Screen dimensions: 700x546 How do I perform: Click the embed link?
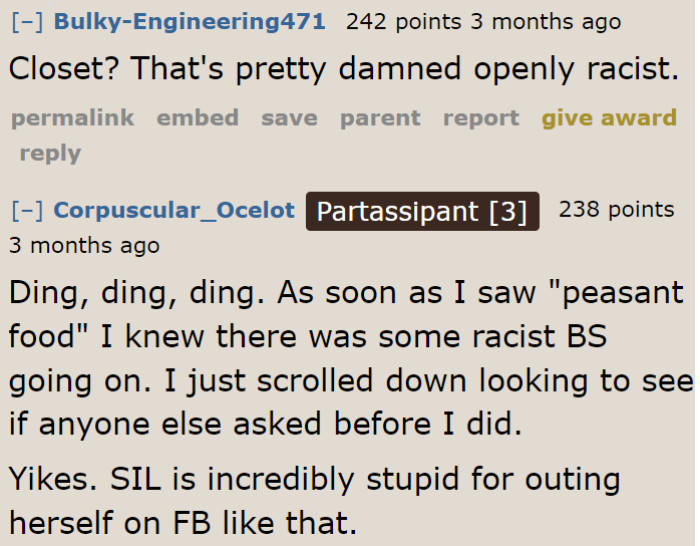point(197,118)
